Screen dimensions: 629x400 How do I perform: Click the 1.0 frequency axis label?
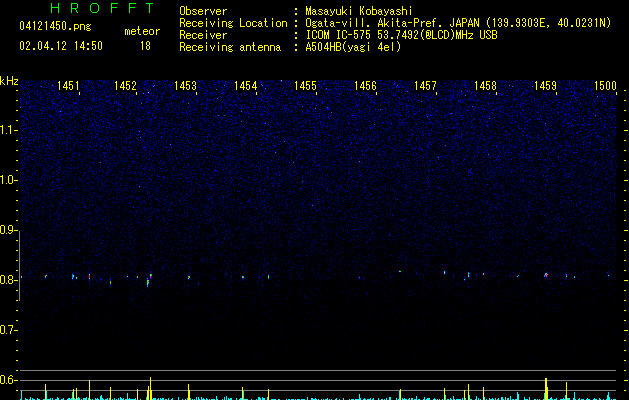(x=8, y=181)
